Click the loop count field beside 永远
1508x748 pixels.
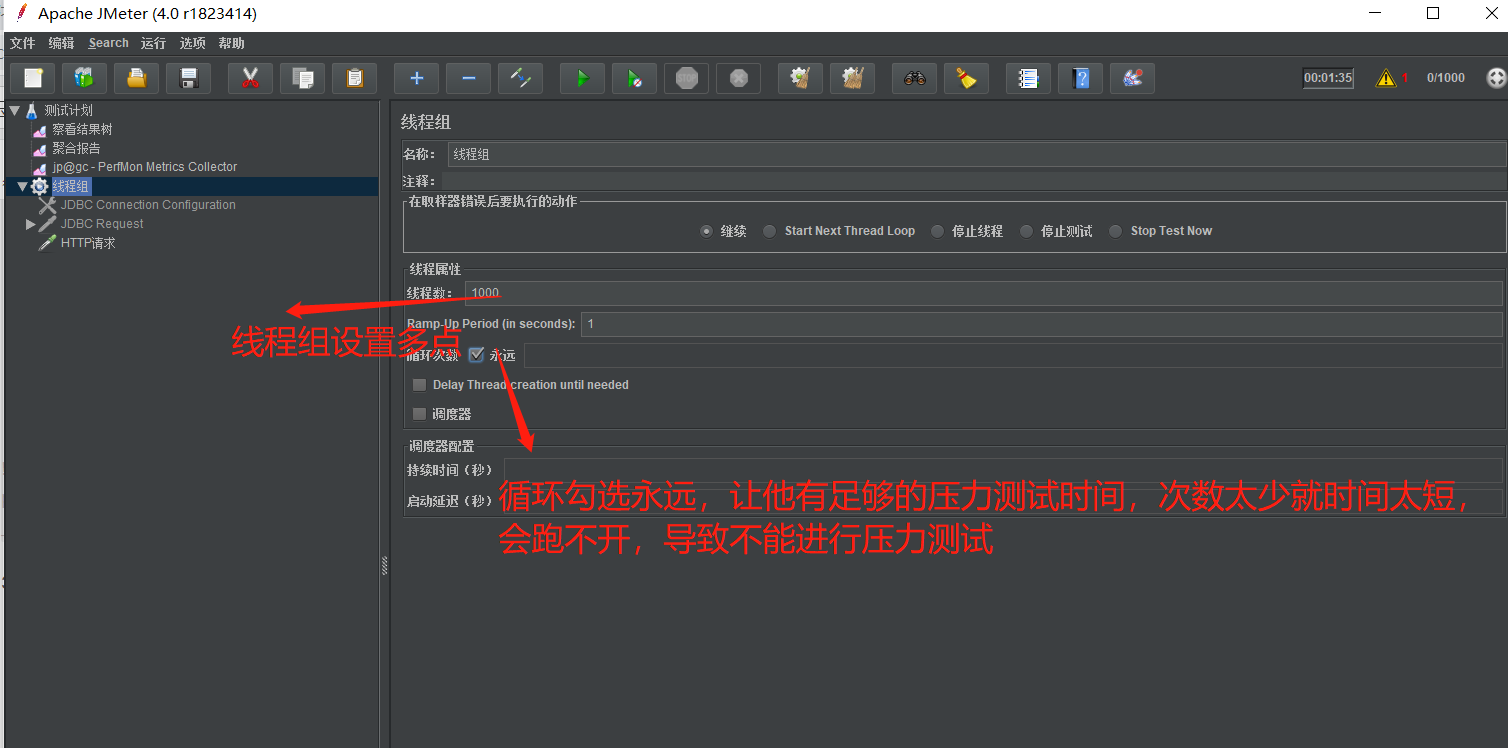(1013, 356)
